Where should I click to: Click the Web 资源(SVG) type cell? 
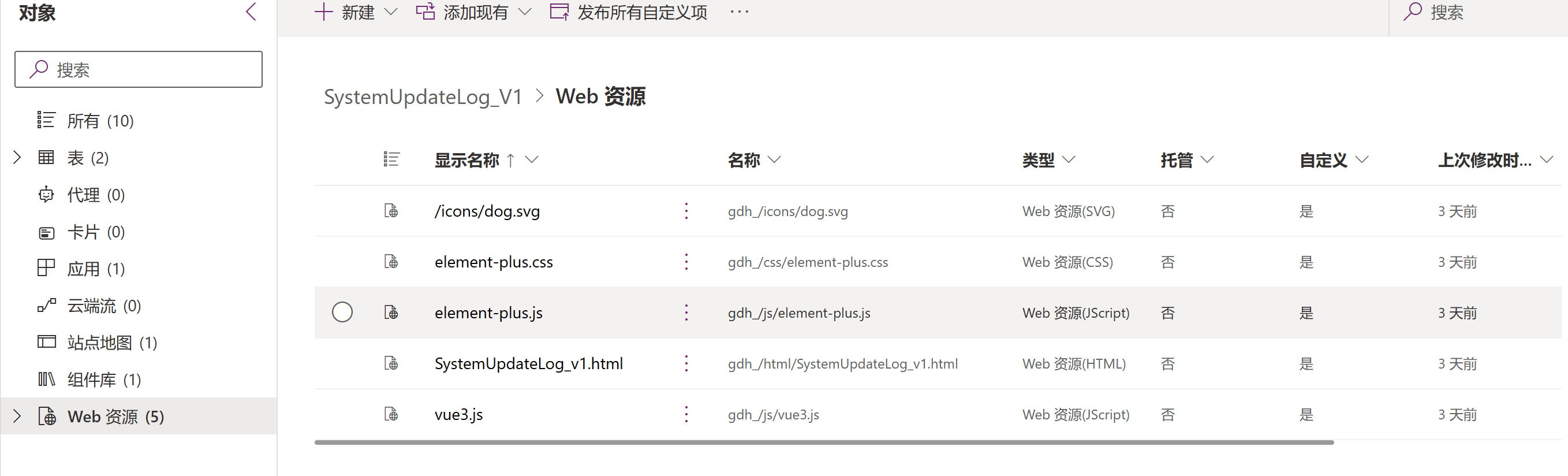(x=1068, y=211)
